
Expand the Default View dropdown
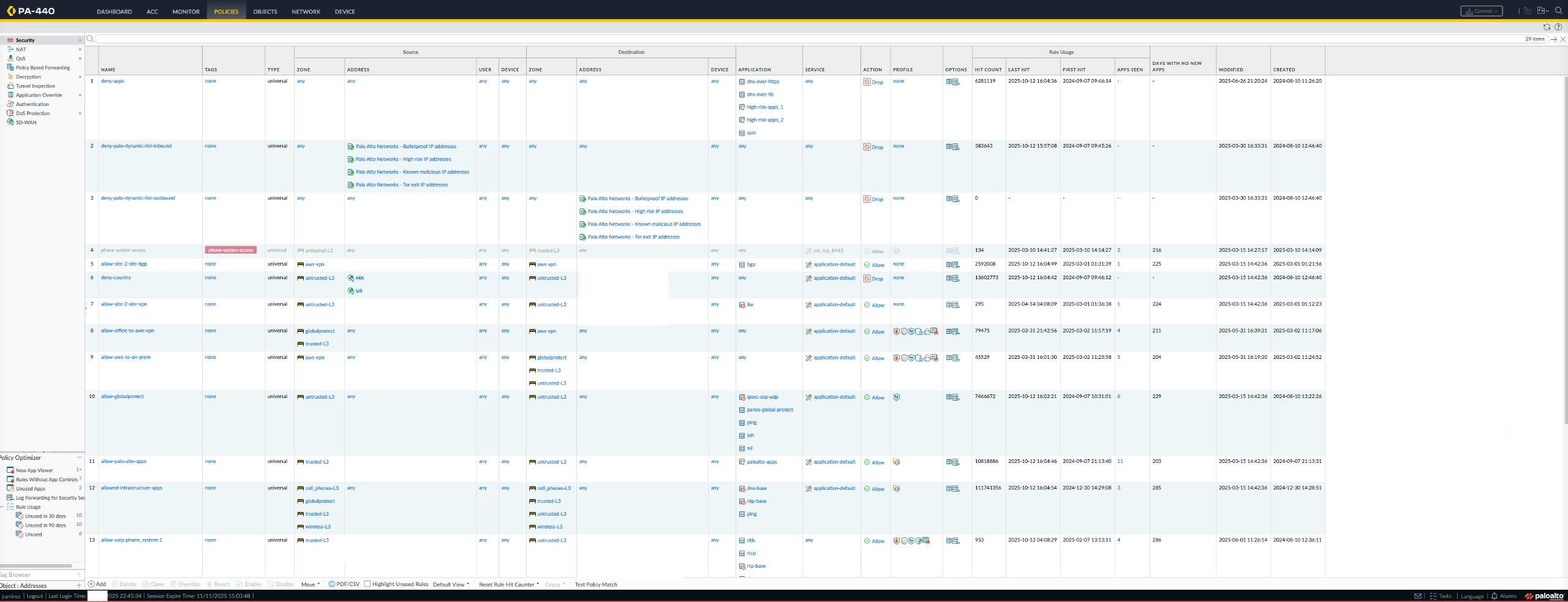[451, 584]
